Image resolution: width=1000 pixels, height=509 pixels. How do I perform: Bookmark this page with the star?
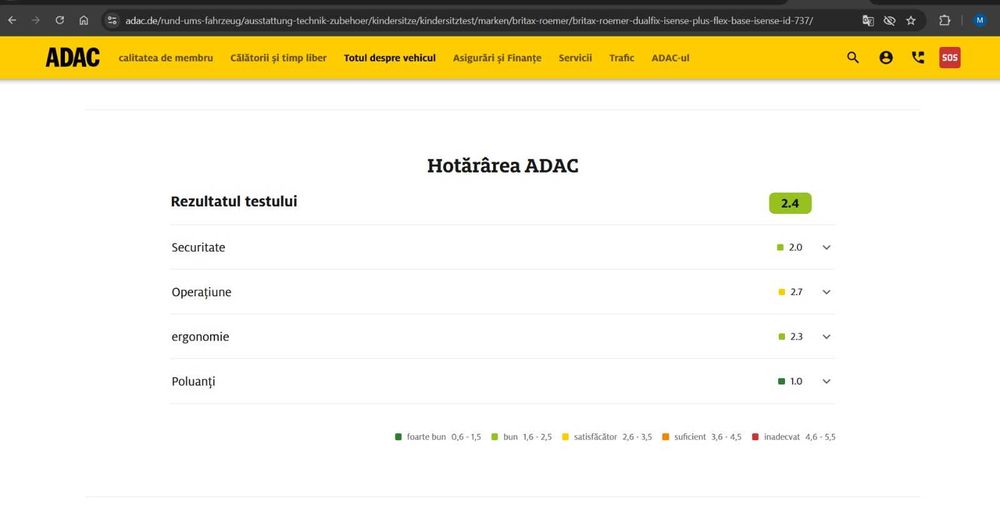tap(911, 20)
